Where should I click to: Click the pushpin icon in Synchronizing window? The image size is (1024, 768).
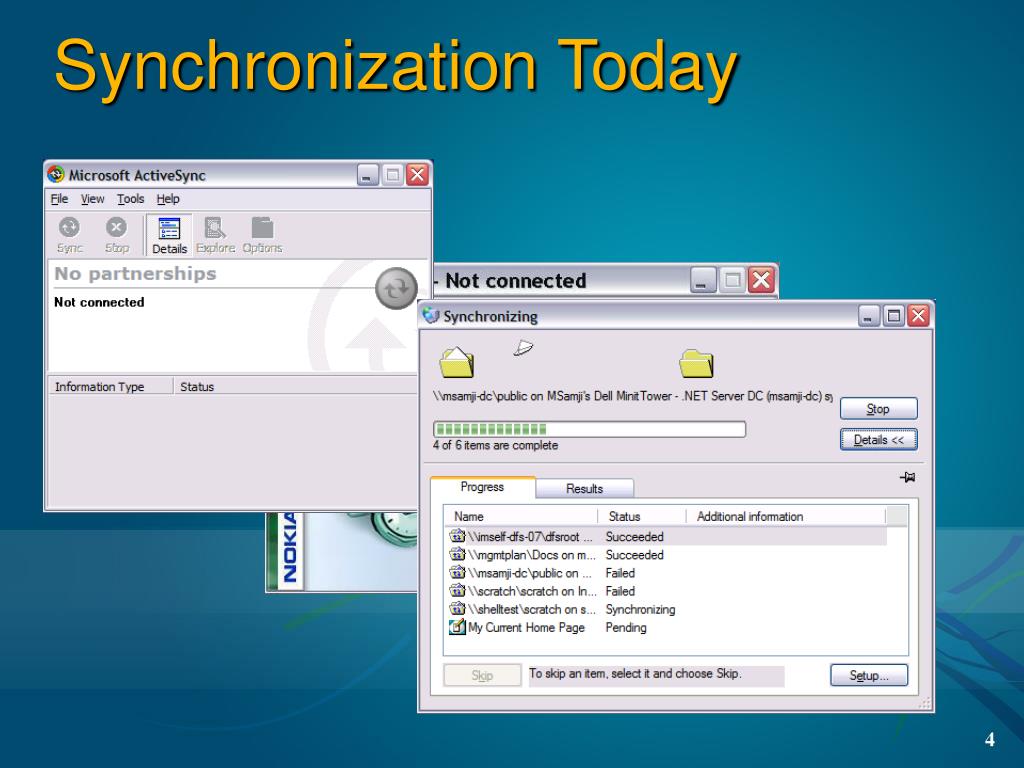pos(907,477)
